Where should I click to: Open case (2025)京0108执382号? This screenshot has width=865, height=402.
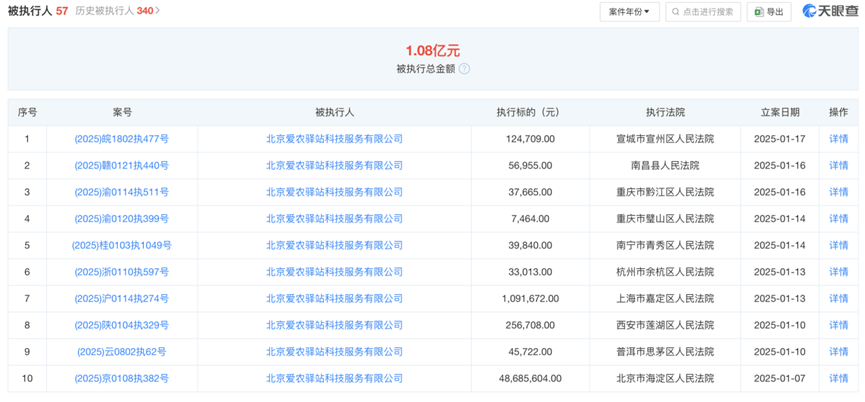tap(121, 378)
